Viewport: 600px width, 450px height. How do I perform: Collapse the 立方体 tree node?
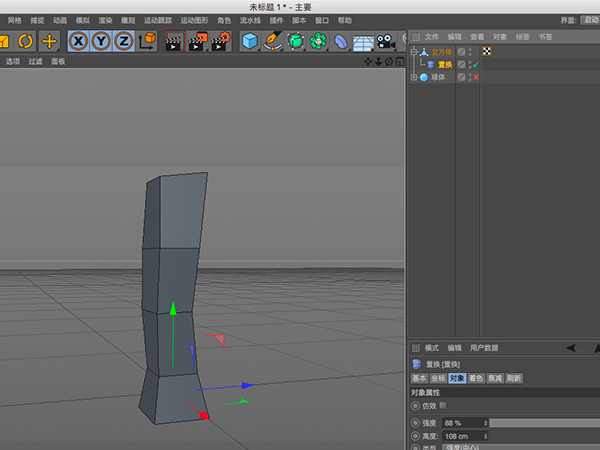click(414, 52)
